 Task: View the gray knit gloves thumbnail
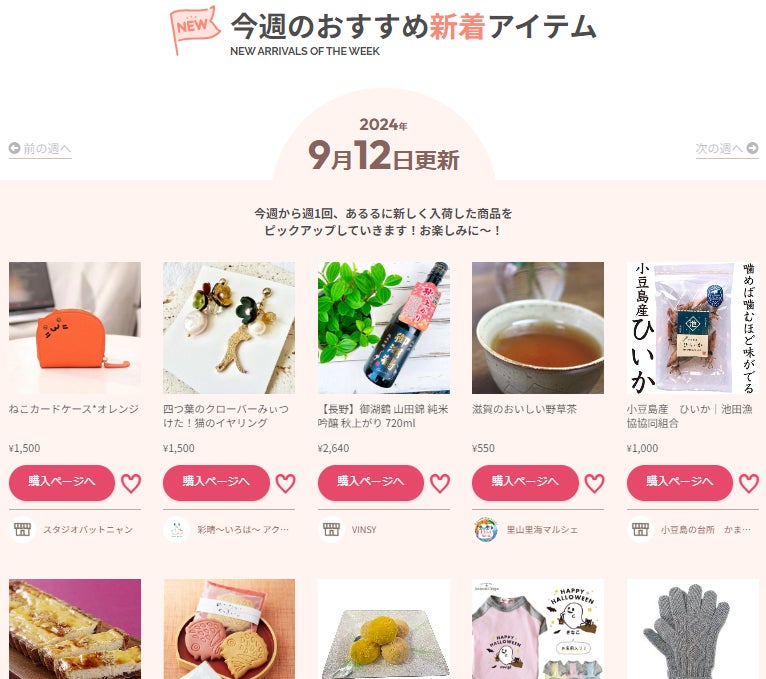(693, 629)
